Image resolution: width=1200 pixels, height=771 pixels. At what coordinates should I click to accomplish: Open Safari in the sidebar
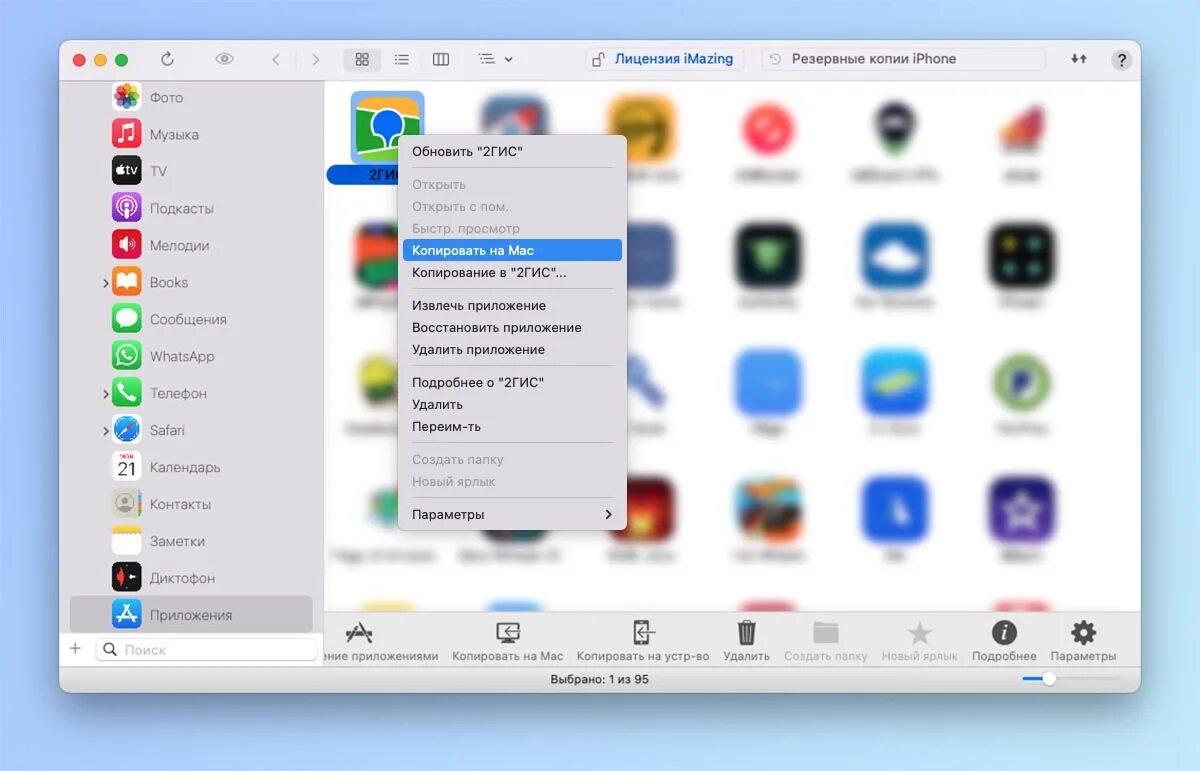[x=191, y=430]
